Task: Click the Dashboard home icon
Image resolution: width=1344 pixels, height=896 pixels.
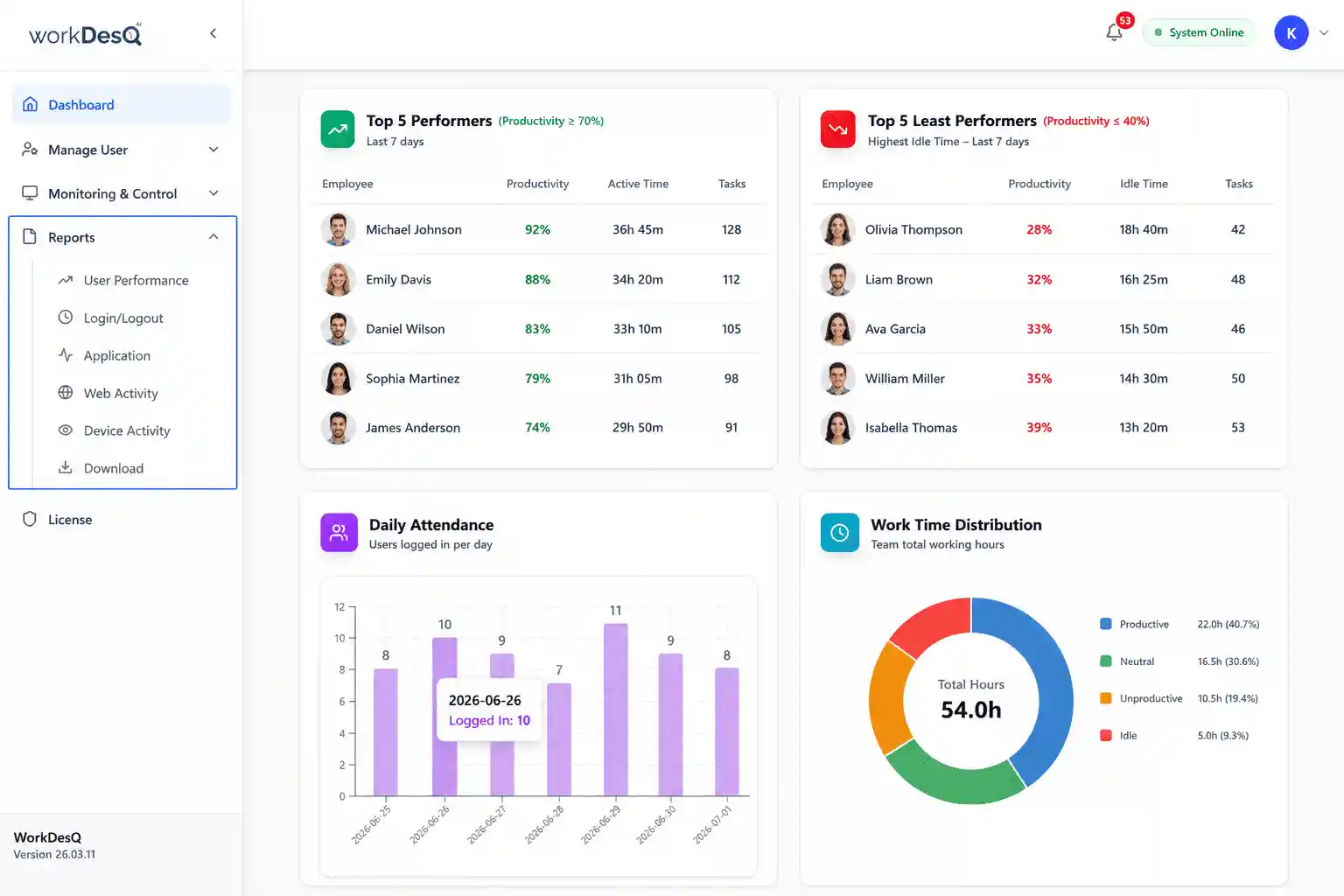Action: click(30, 104)
